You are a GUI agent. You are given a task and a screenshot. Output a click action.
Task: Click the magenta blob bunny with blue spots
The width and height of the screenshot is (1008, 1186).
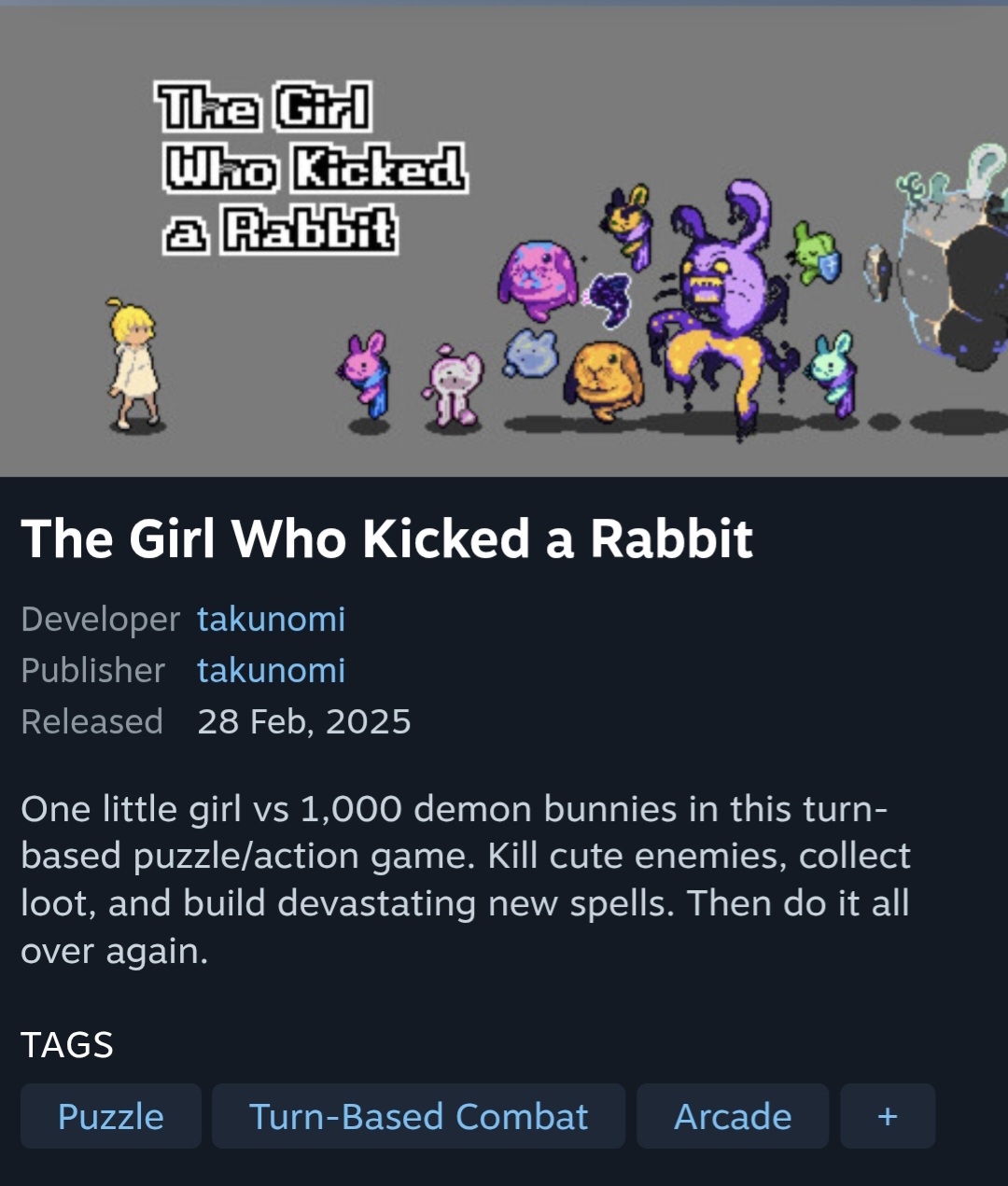point(538,280)
